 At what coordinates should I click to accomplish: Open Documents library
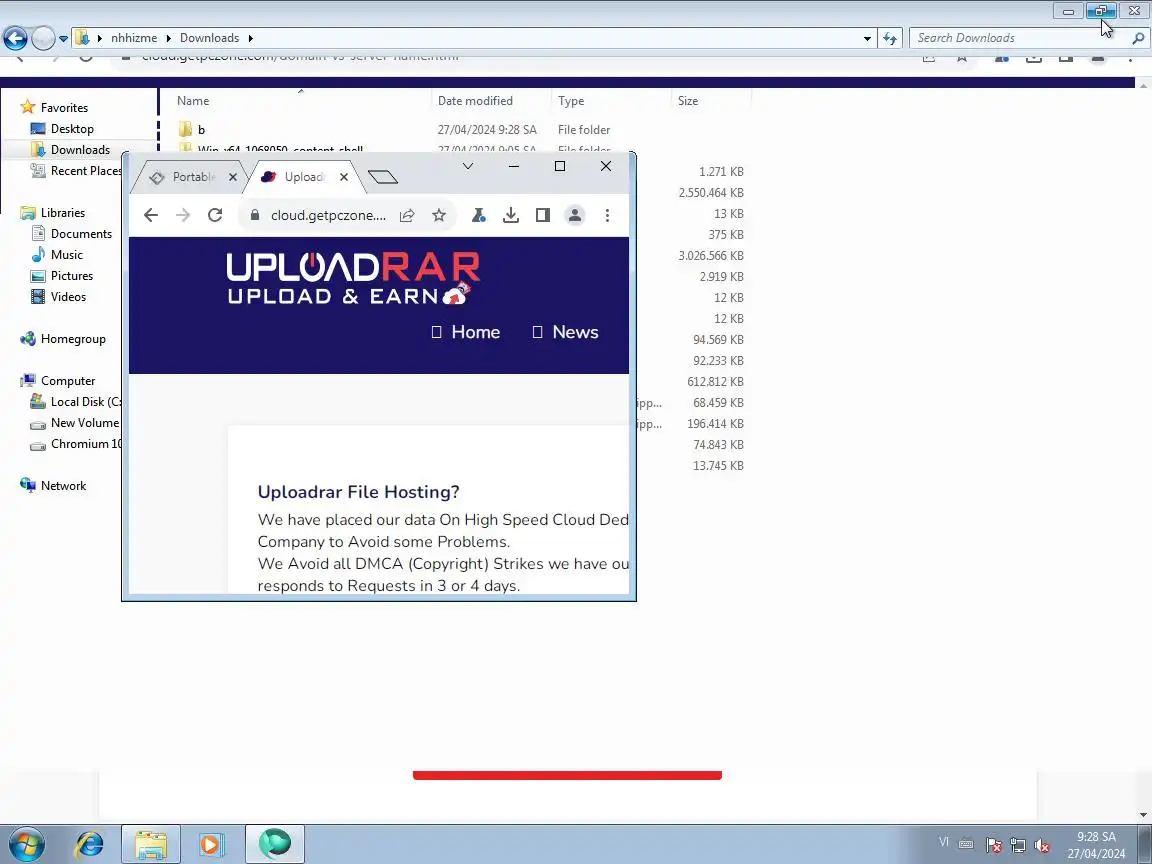[x=81, y=234]
